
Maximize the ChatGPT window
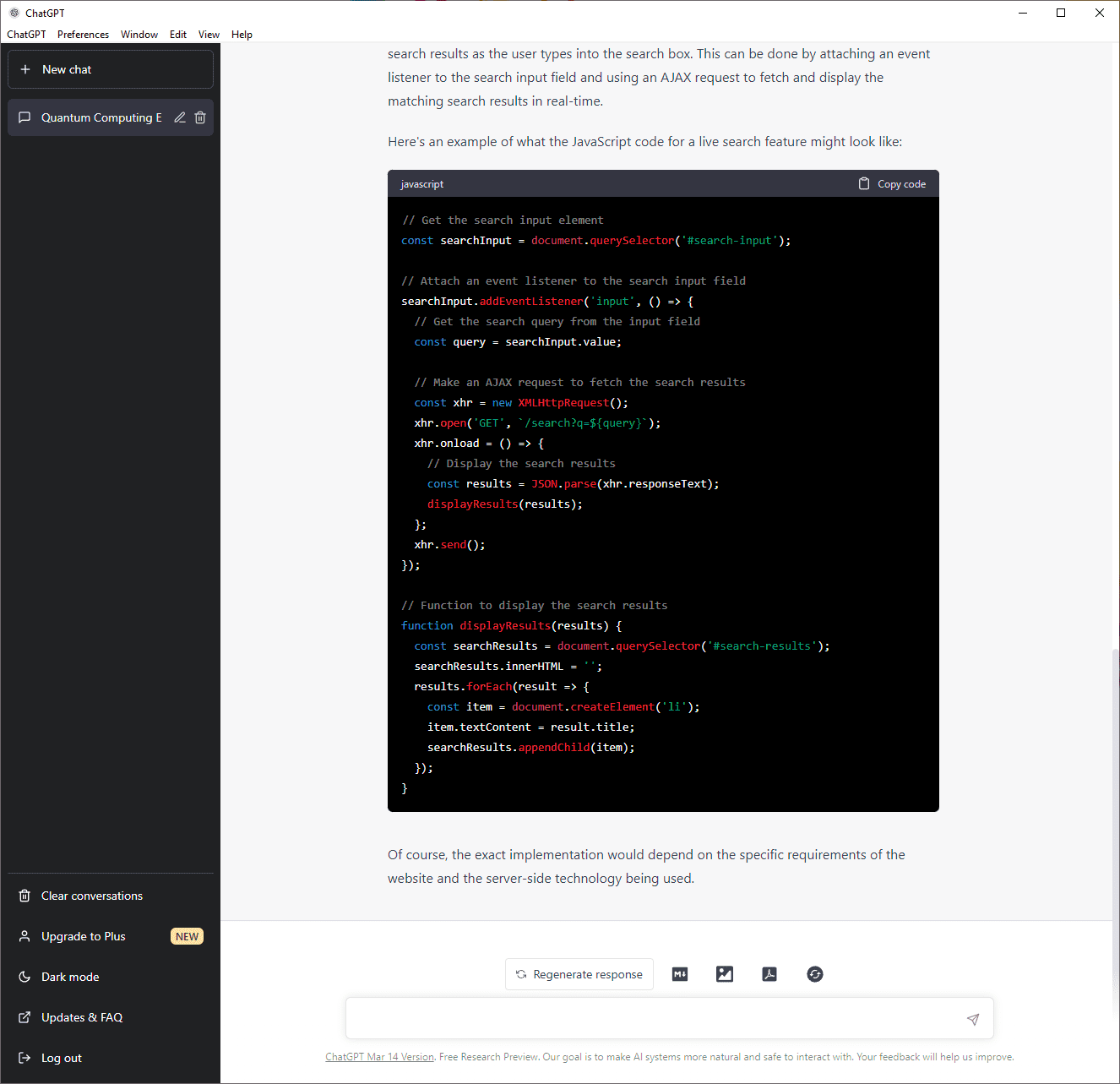click(1061, 13)
